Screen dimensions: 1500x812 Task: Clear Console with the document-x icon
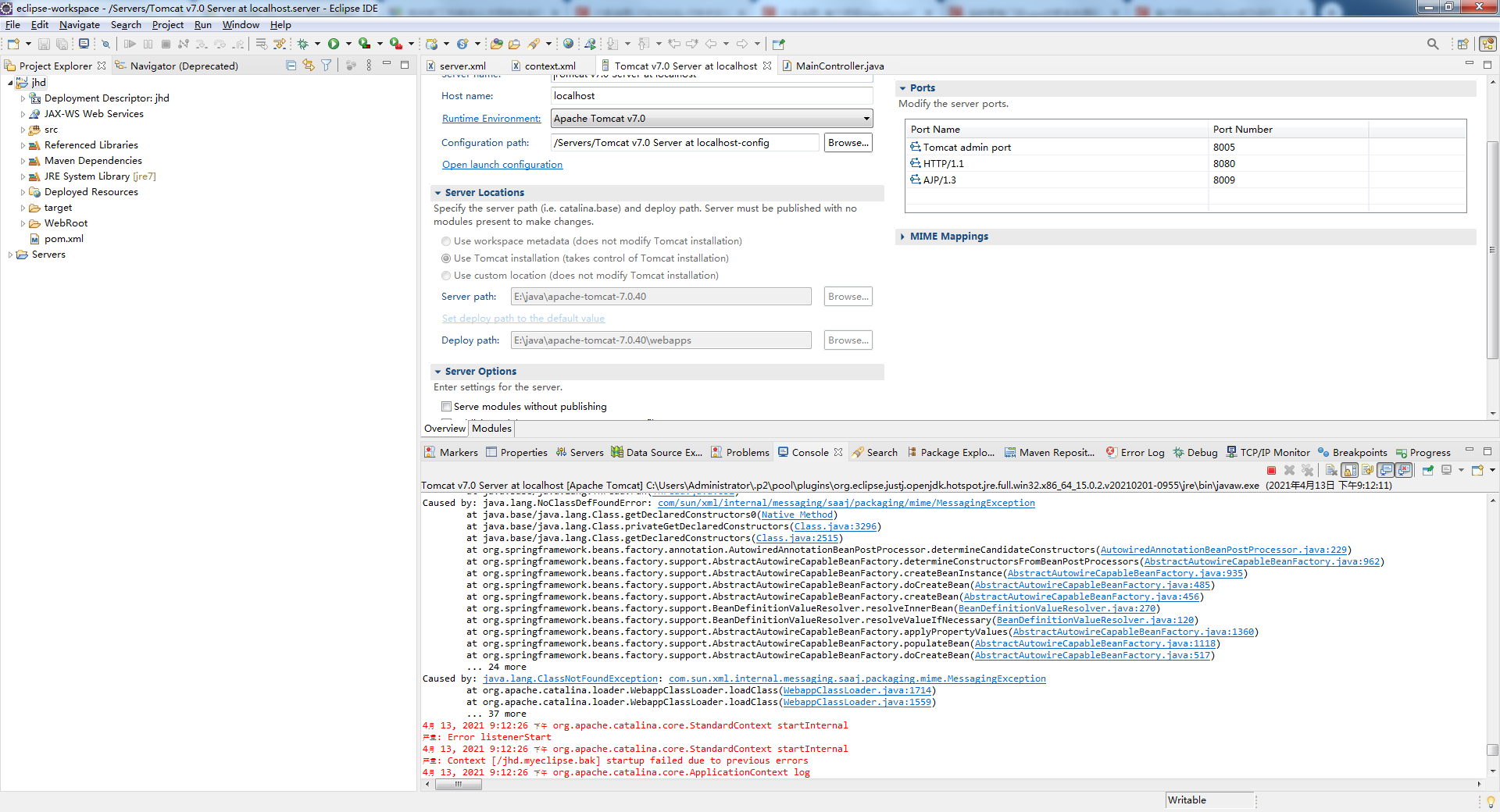(x=1331, y=470)
